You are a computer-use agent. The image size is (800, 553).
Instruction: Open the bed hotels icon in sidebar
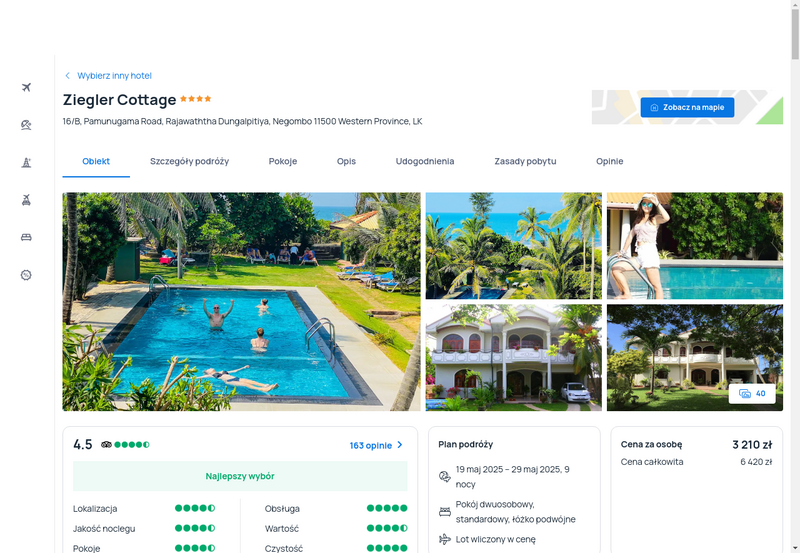[27, 237]
